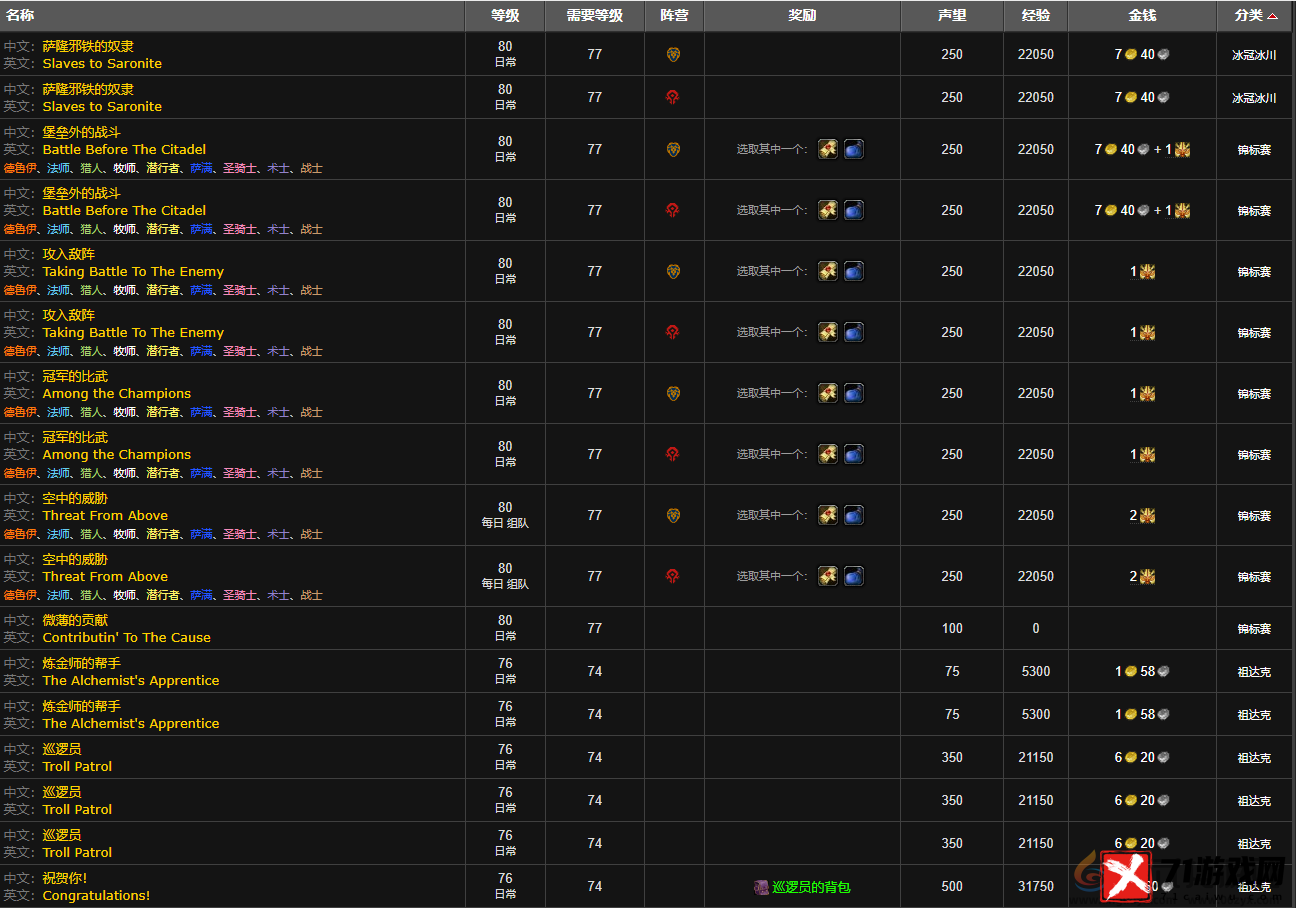Open 攻入敌阵 link in the Horde row
Screen dimensions: 1296x908
[x=69, y=315]
